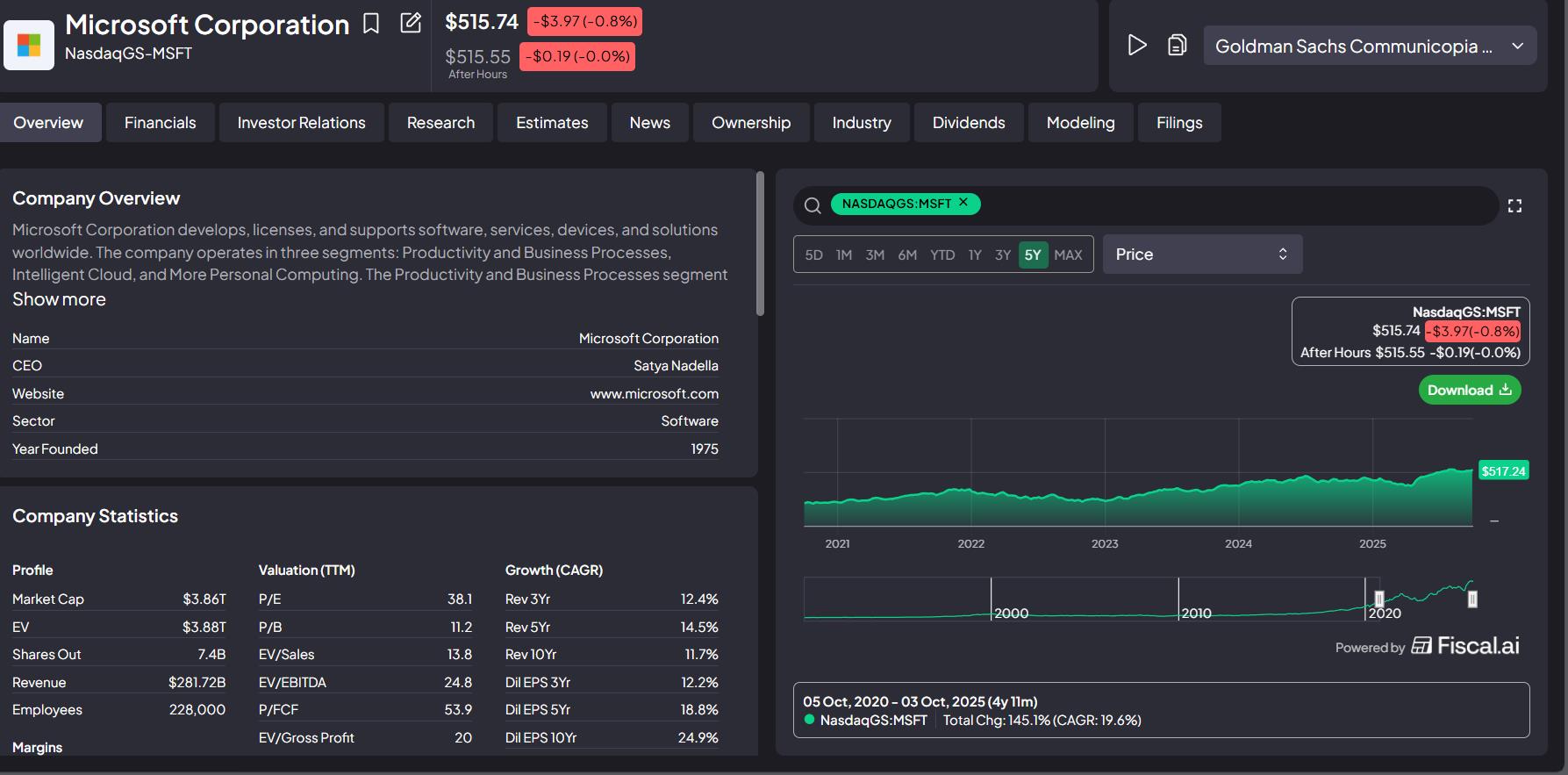Select the YTD time range

coord(942,255)
